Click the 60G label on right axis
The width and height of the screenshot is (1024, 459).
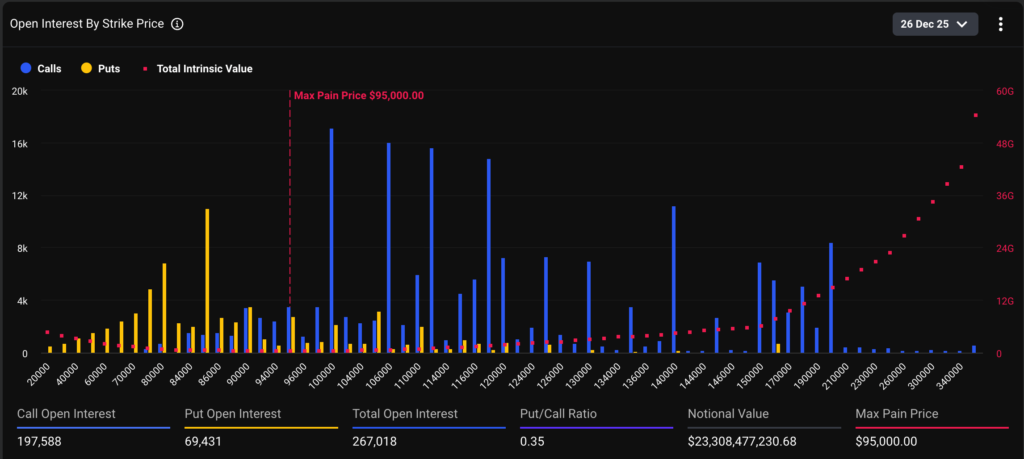[x=1002, y=91]
